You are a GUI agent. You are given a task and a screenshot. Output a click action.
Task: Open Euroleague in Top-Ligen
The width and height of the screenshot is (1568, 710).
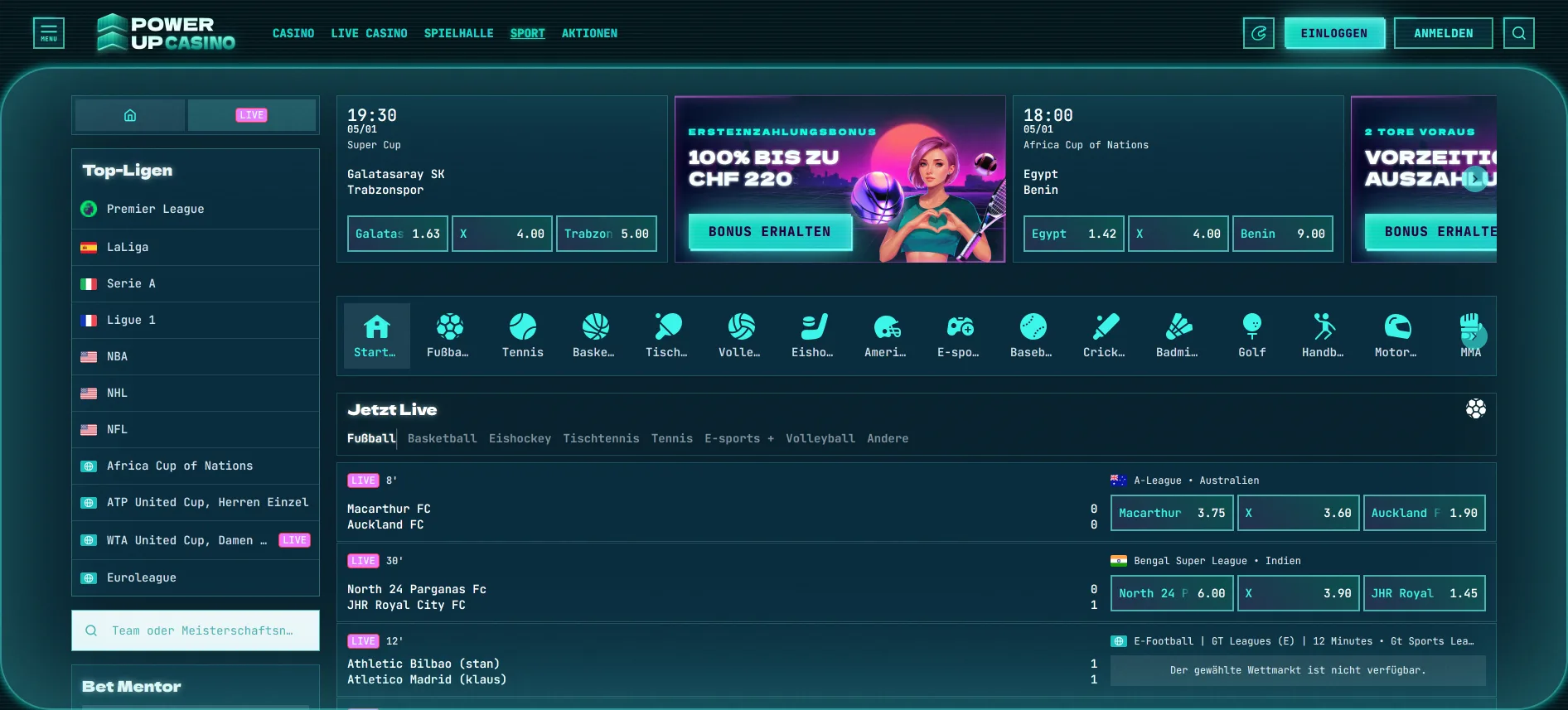pos(196,577)
